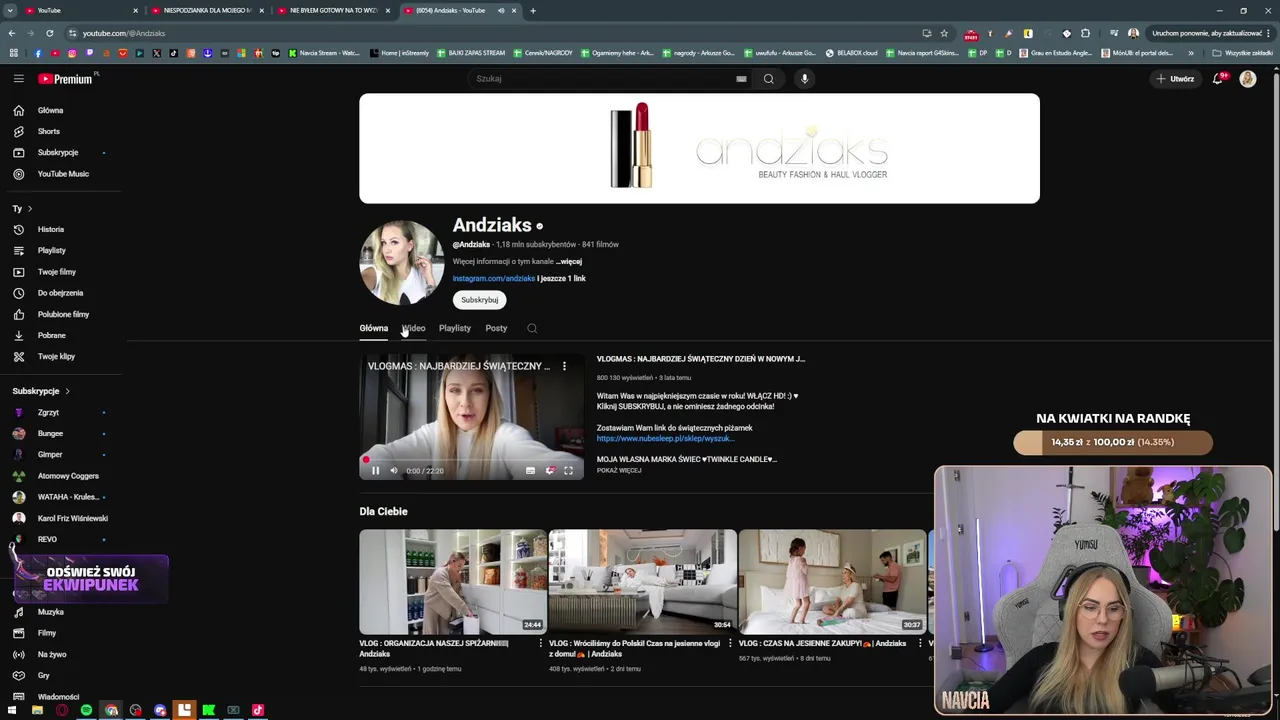Click the YouTube Premium logo
Screen dimensions: 1280x720
(68, 78)
